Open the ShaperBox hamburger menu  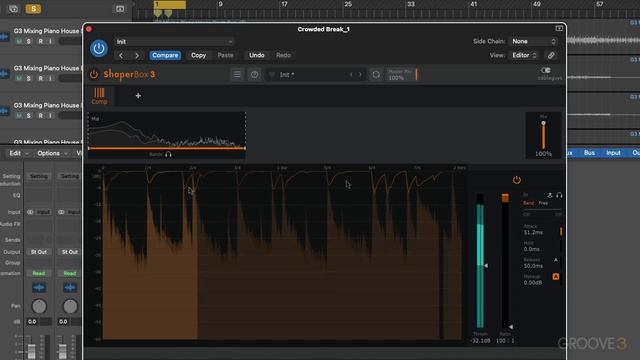tap(237, 74)
